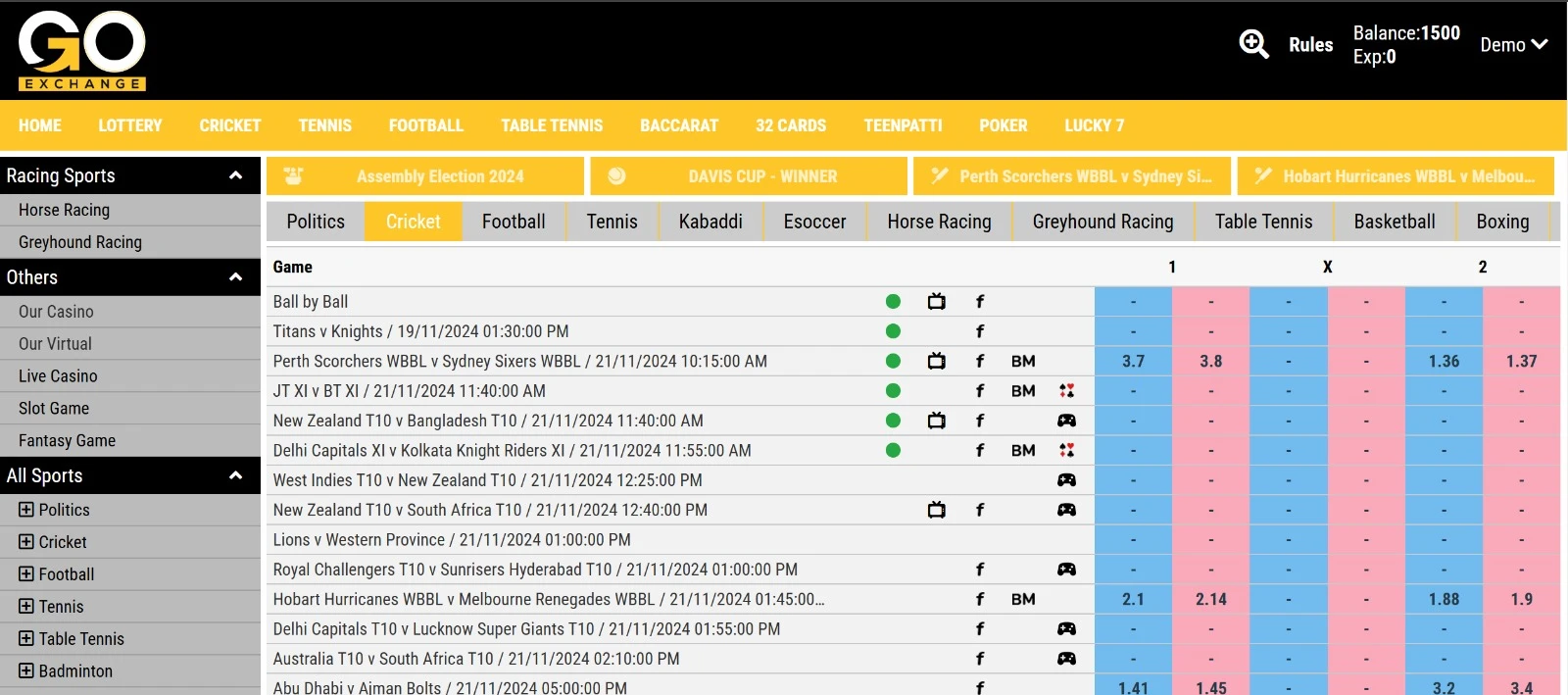Open the GO Exchange logo home link
Viewport: 1568px width, 695px height.
click(x=82, y=50)
